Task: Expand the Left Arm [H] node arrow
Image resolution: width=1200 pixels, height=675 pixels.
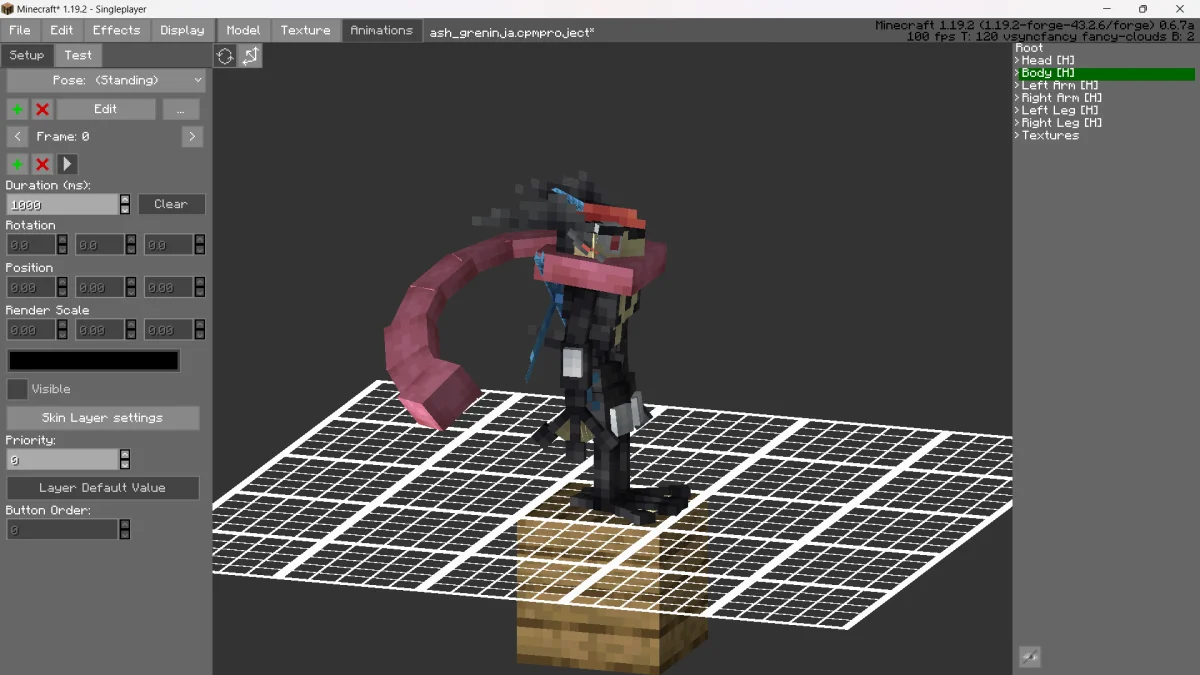Action: point(1017,86)
